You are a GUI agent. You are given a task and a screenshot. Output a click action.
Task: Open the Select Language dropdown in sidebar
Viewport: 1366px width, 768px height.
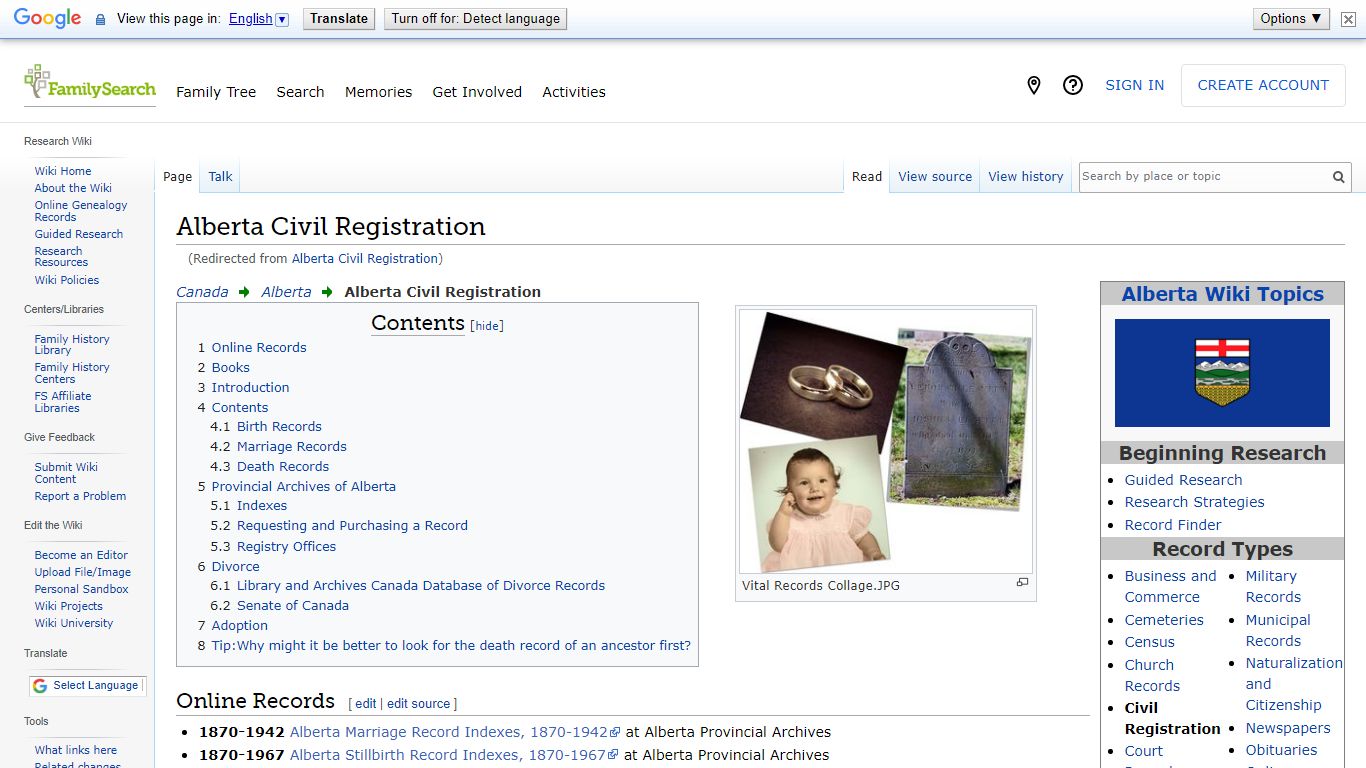(x=86, y=686)
